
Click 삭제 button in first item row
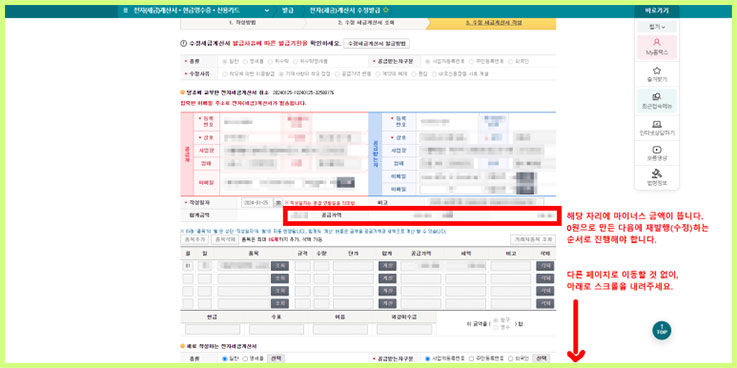click(545, 266)
